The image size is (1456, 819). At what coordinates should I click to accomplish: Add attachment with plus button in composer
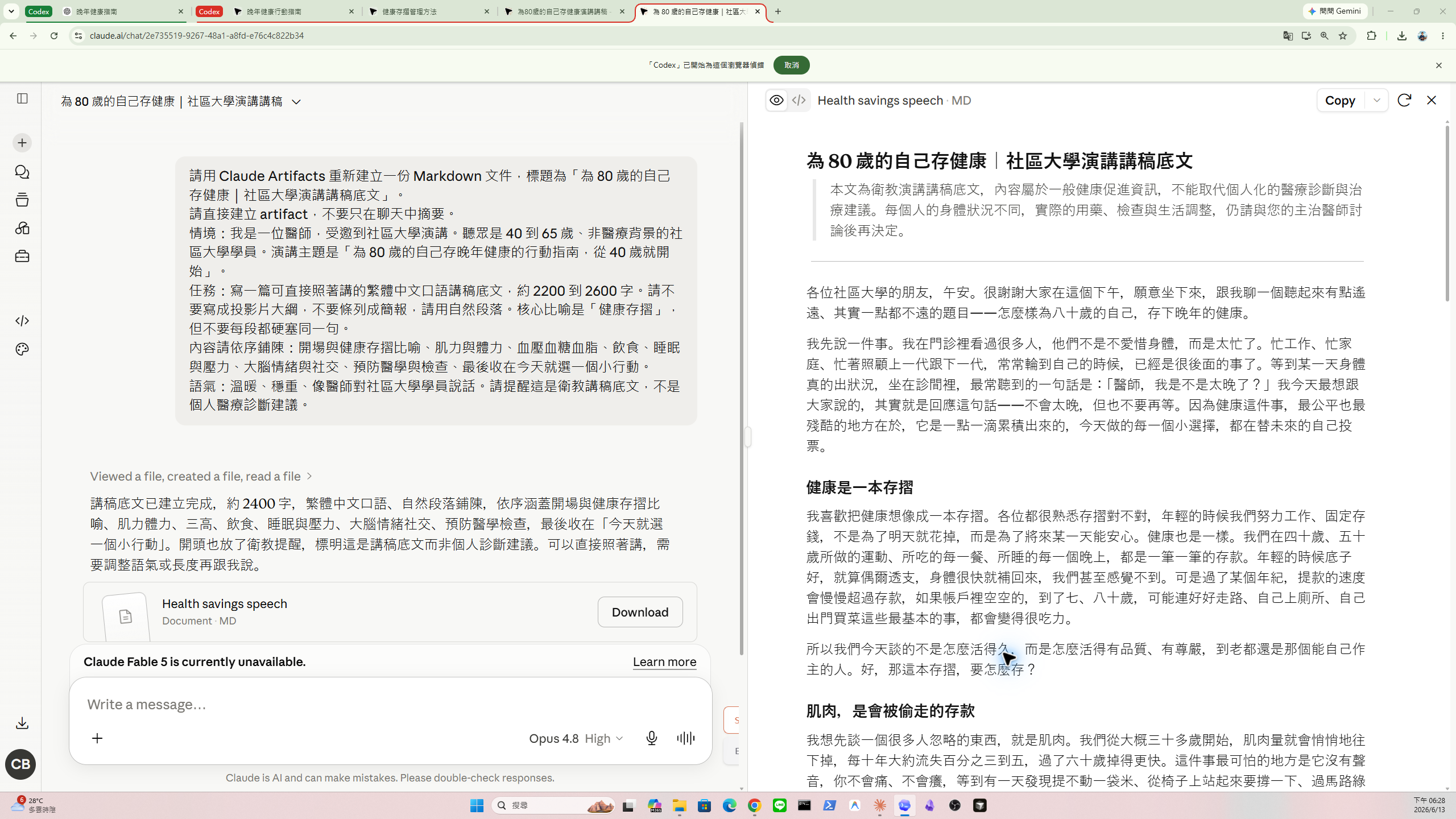pyautogui.click(x=97, y=738)
